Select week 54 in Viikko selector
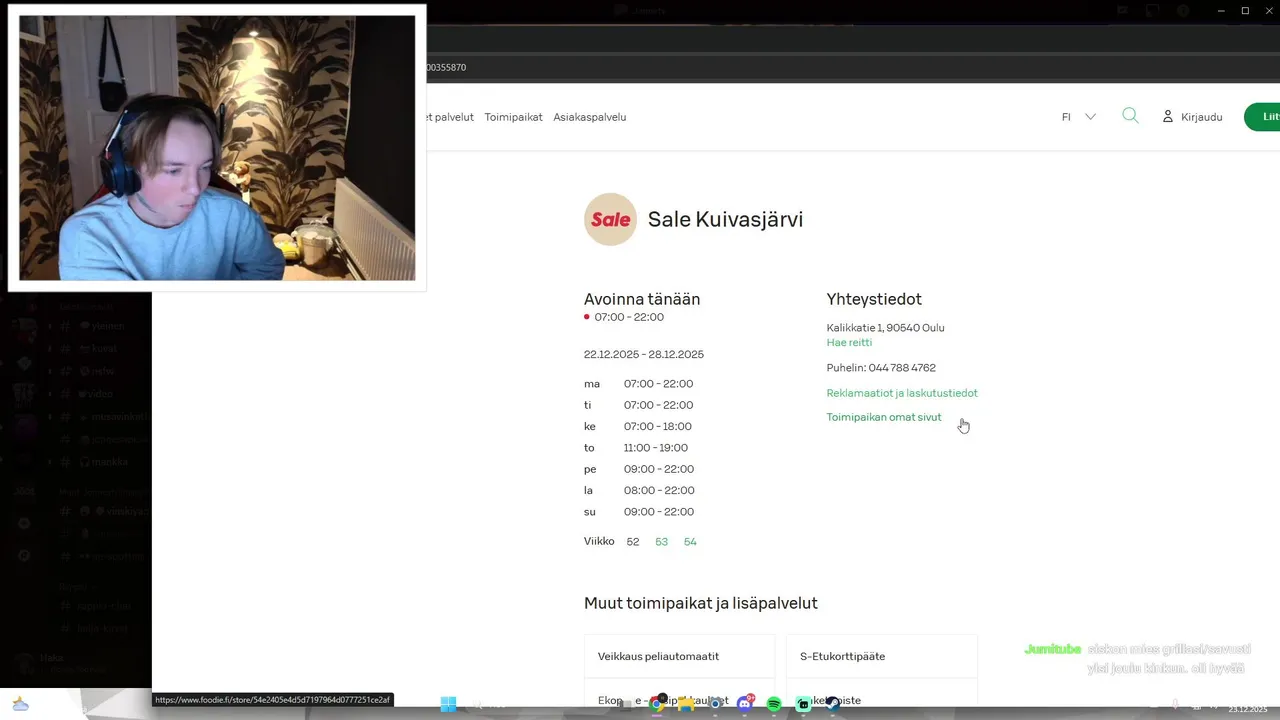This screenshot has height=720, width=1280. pyautogui.click(x=690, y=541)
